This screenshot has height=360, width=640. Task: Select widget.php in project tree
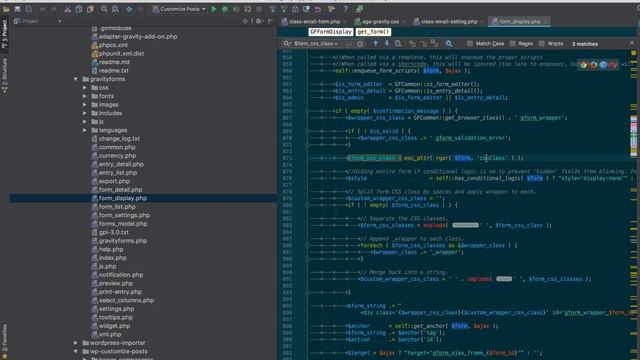coord(111,326)
